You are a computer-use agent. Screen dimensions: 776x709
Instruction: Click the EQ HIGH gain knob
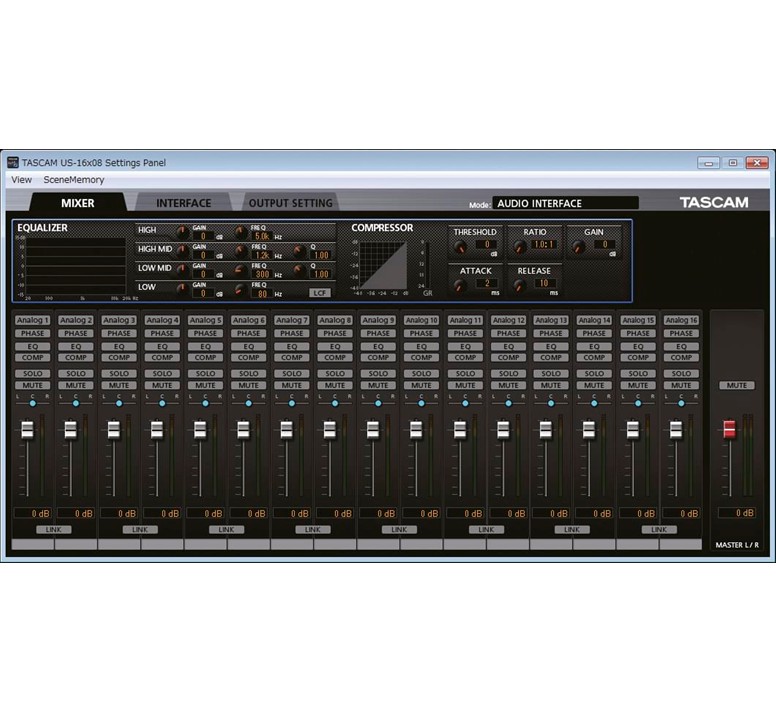(181, 231)
